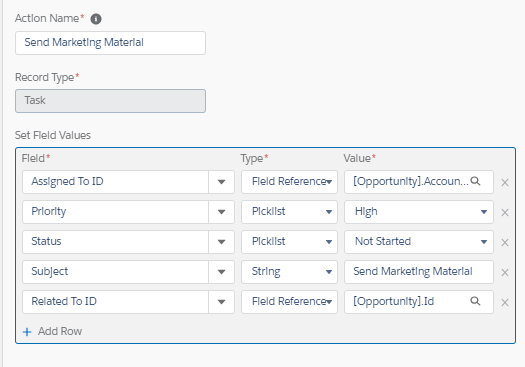Screen dimensions: 525x367
Task: Open the Subject field dropdown arrow
Action: pos(221,272)
